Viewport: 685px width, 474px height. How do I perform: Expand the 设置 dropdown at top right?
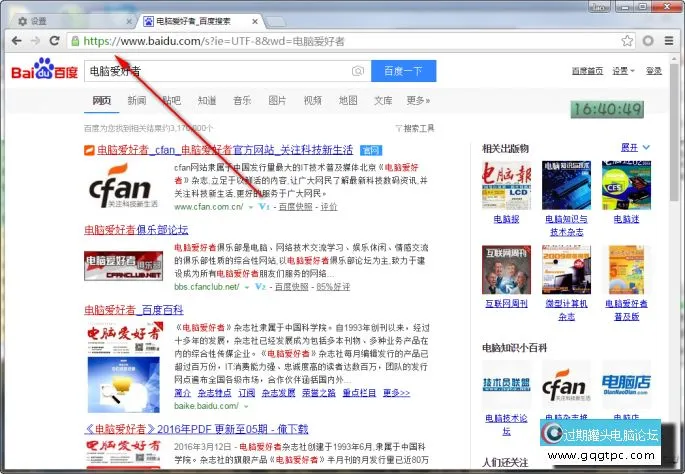point(623,71)
